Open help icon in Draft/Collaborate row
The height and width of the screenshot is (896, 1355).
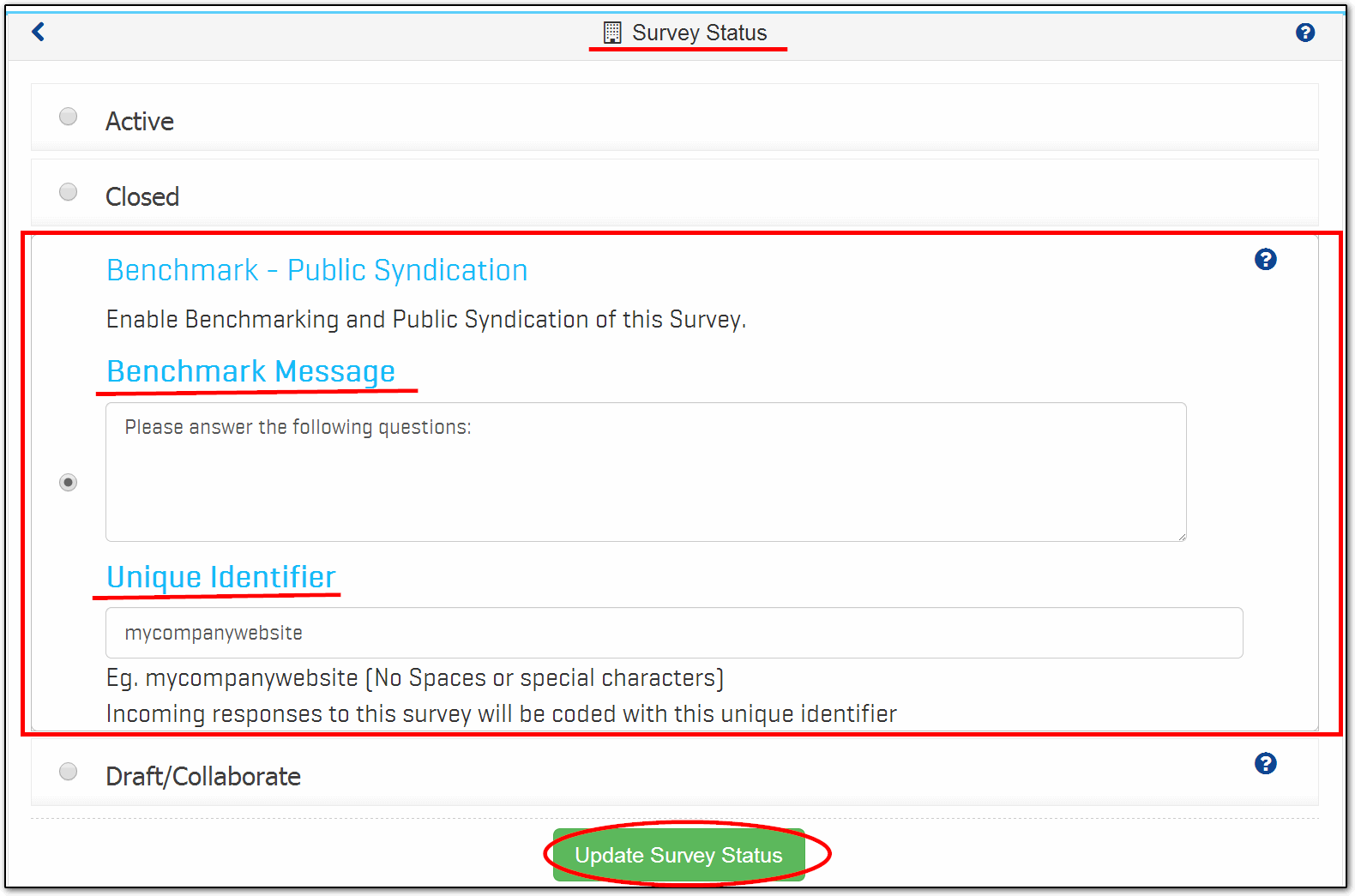(1265, 763)
